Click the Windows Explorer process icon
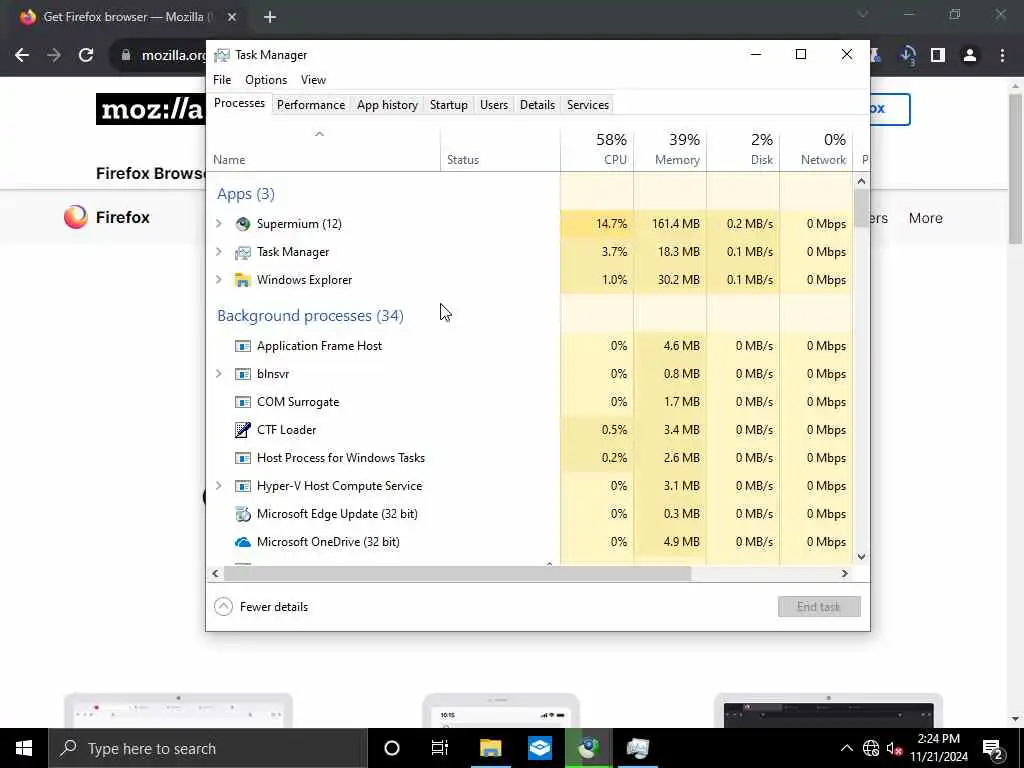The width and height of the screenshot is (1024, 768). pyautogui.click(x=243, y=280)
